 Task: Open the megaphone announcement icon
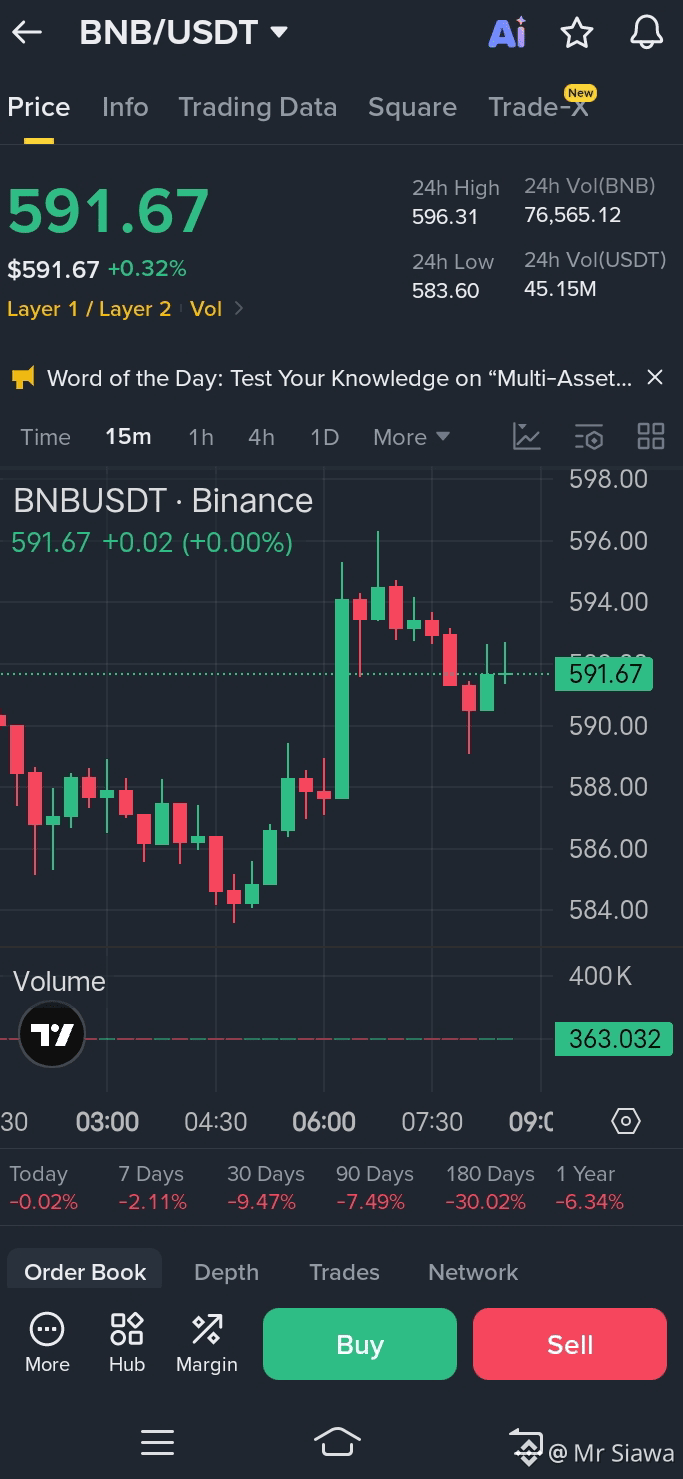(x=23, y=378)
